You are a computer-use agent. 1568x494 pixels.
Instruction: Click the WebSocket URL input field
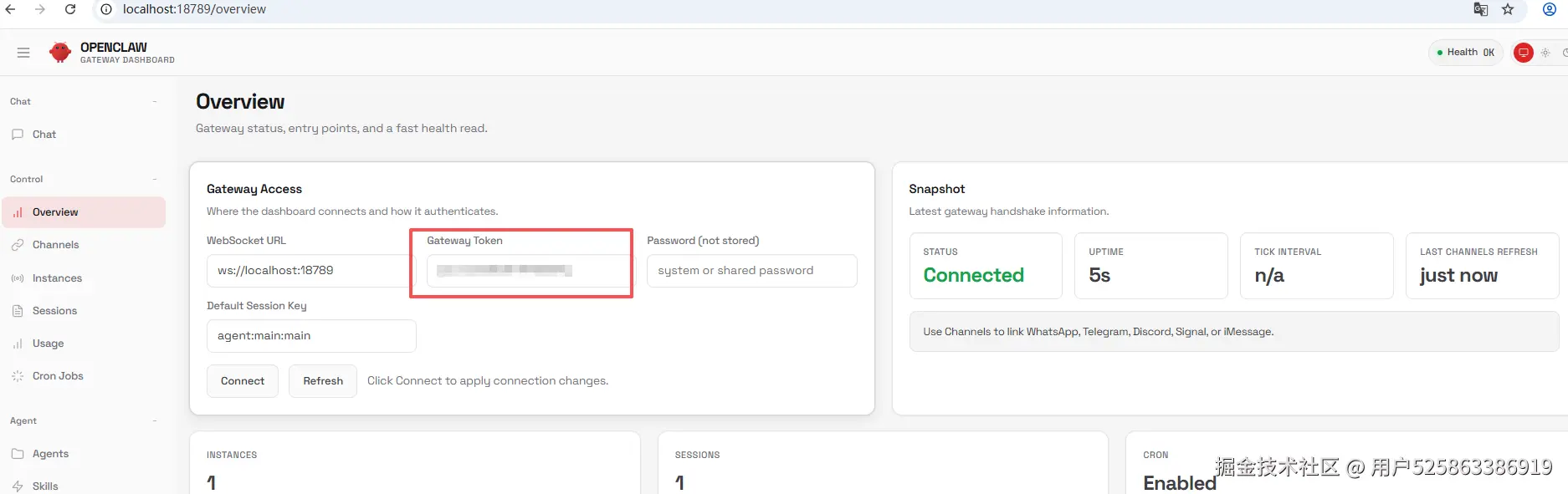(306, 271)
